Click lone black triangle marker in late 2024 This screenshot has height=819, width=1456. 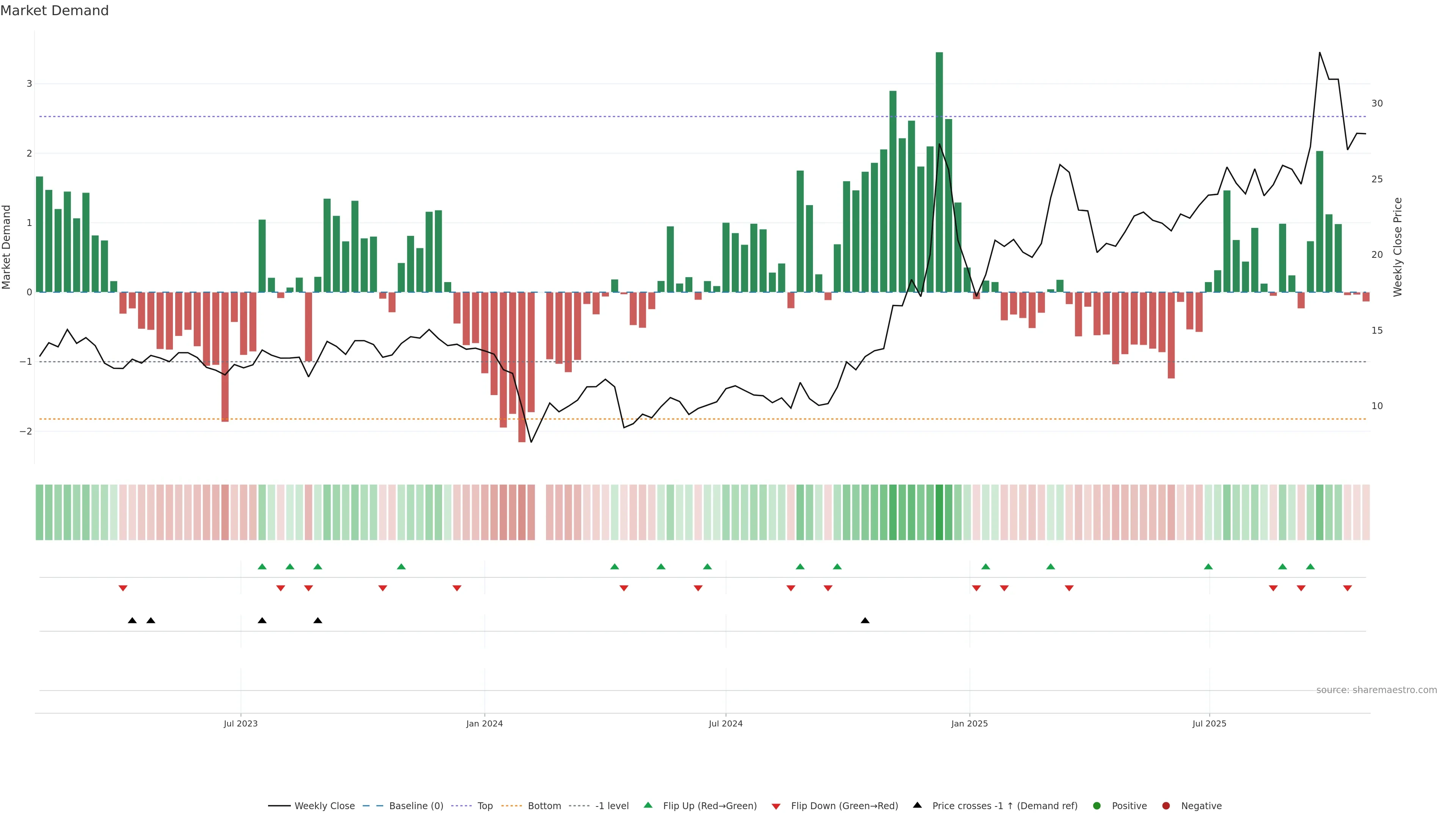pos(865,621)
